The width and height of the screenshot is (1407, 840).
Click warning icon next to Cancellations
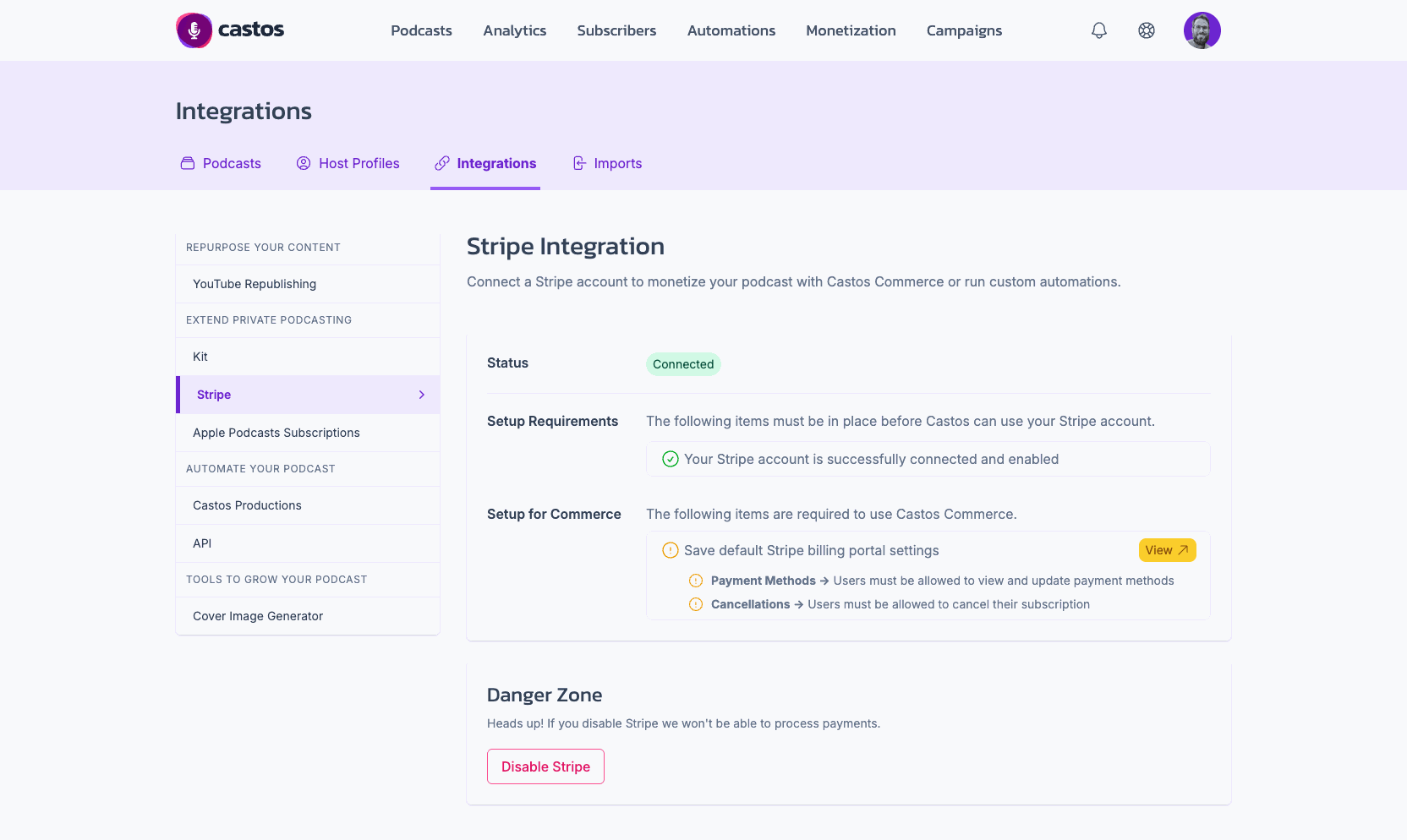[696, 604]
